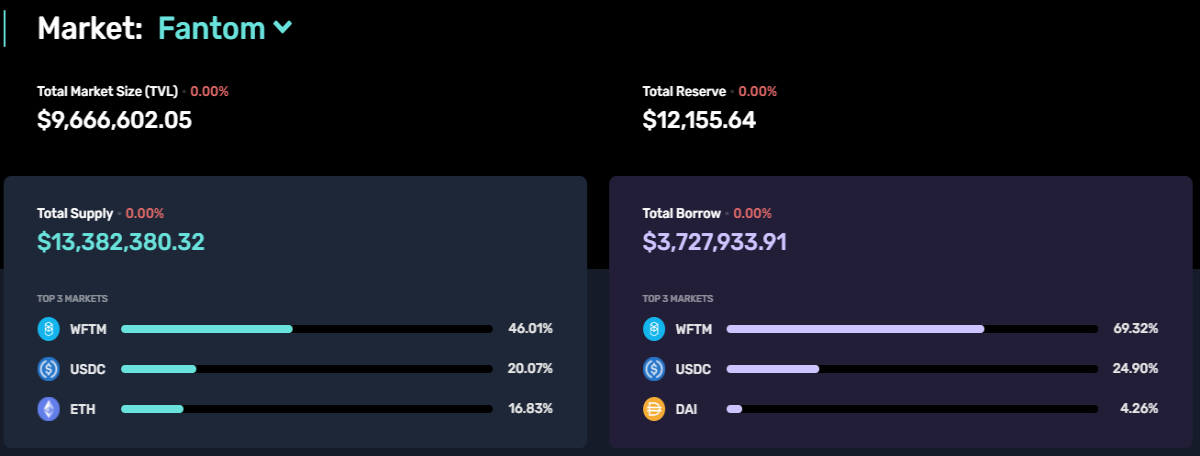Viewport: 1200px width, 456px height.
Task: Click the 24.90% USDC borrow share
Action: [x=1136, y=369]
